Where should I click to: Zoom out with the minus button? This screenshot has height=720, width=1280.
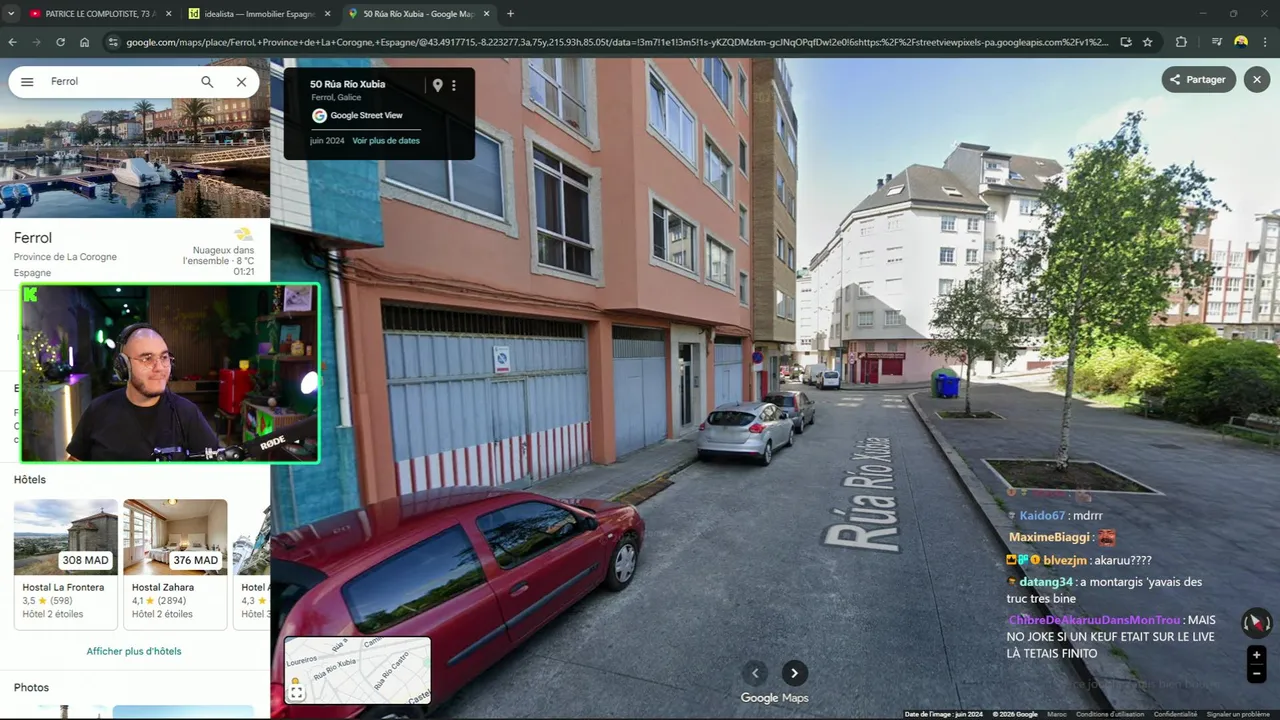pos(1257,674)
